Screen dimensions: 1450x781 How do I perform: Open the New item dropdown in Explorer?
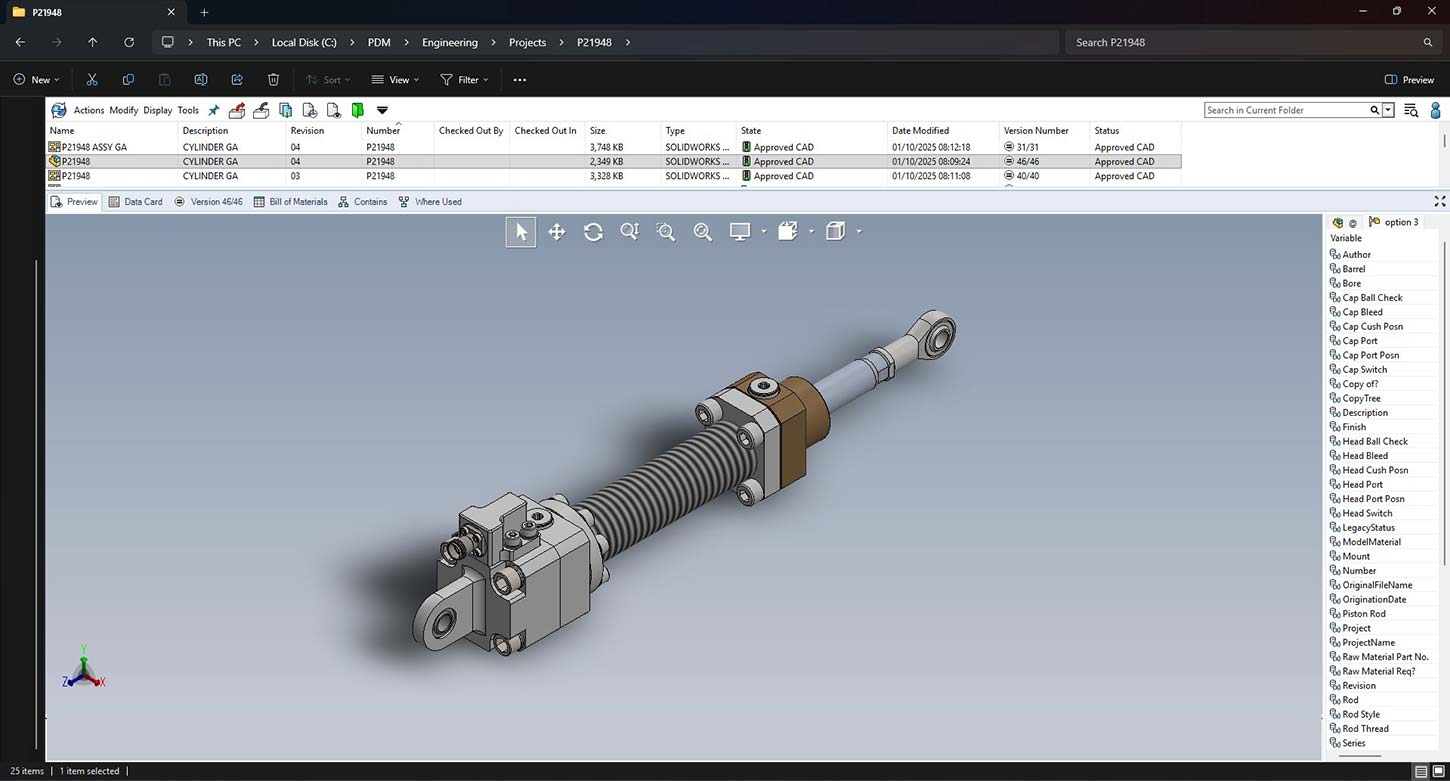point(37,80)
